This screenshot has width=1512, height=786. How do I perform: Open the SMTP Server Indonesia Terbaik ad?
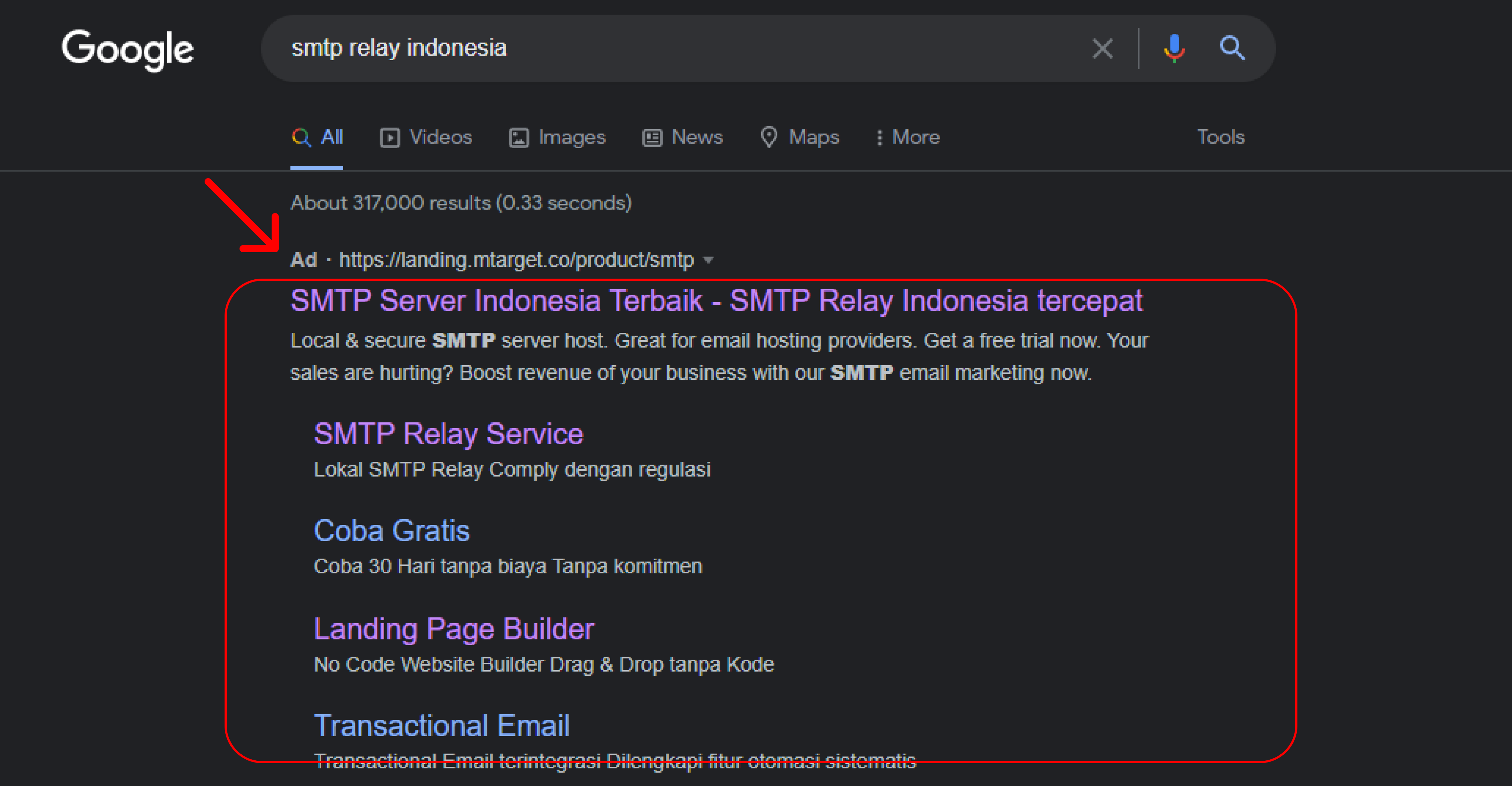(716, 300)
